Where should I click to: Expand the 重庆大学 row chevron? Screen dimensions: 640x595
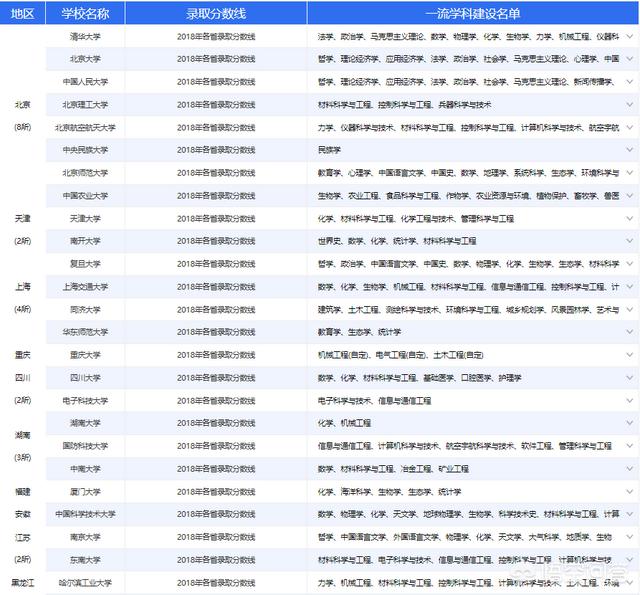[629, 355]
